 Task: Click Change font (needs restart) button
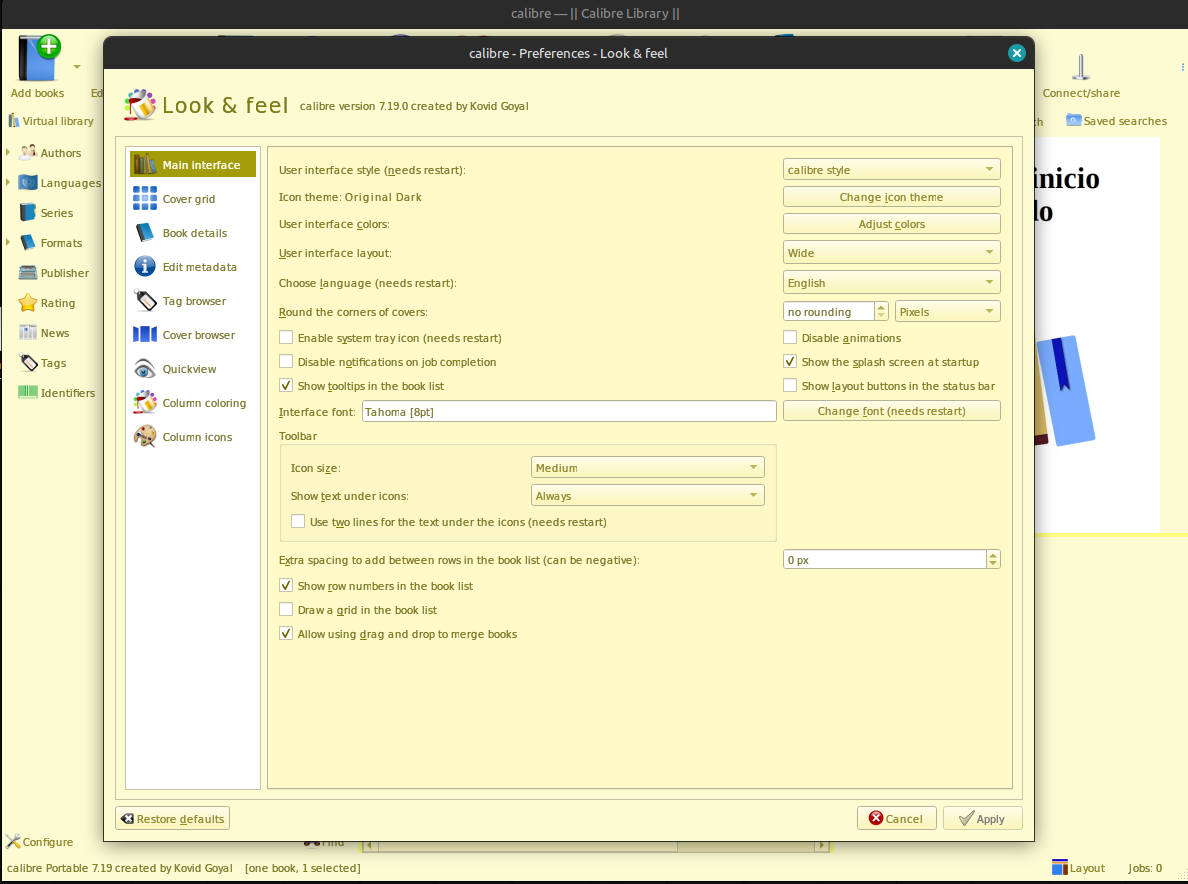pos(891,411)
